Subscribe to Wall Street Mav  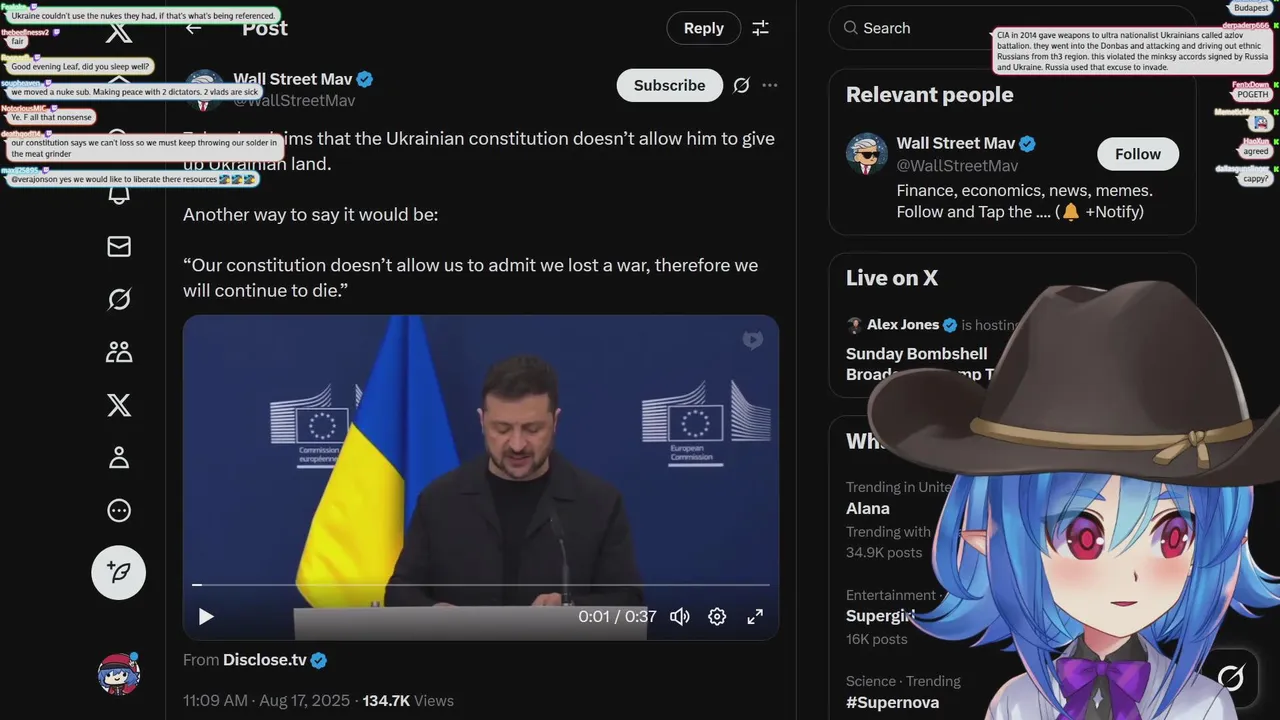click(x=669, y=85)
